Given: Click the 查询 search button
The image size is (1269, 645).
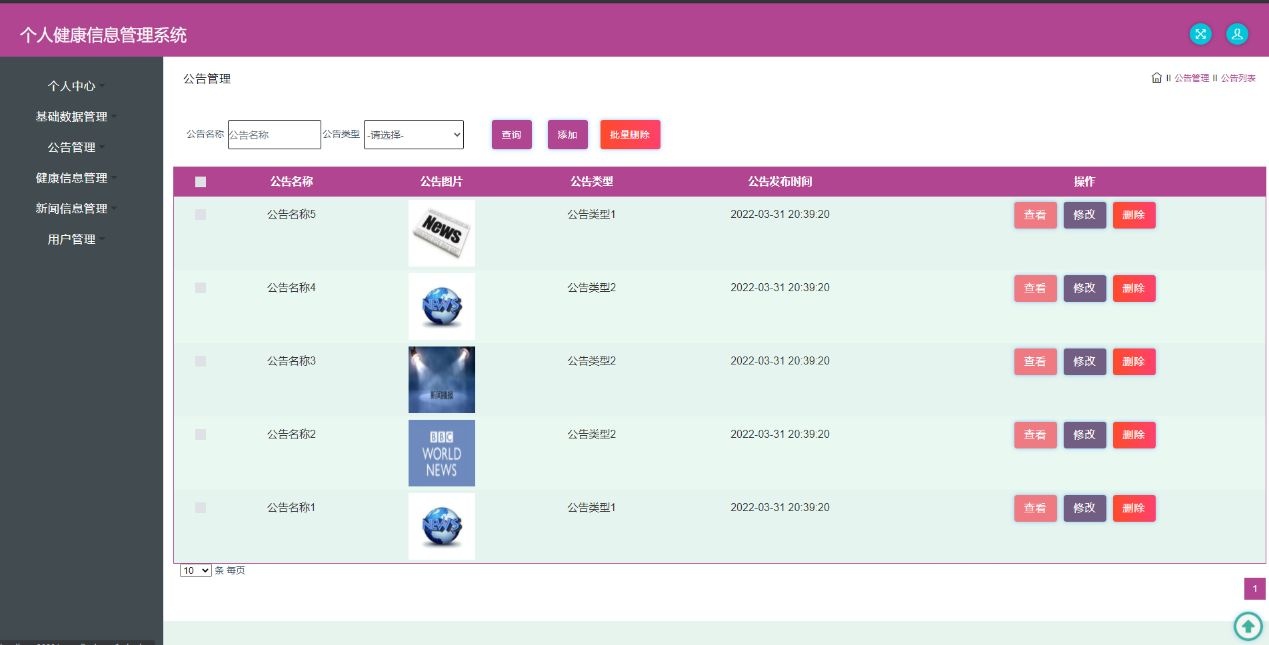Looking at the screenshot, I should click(512, 135).
